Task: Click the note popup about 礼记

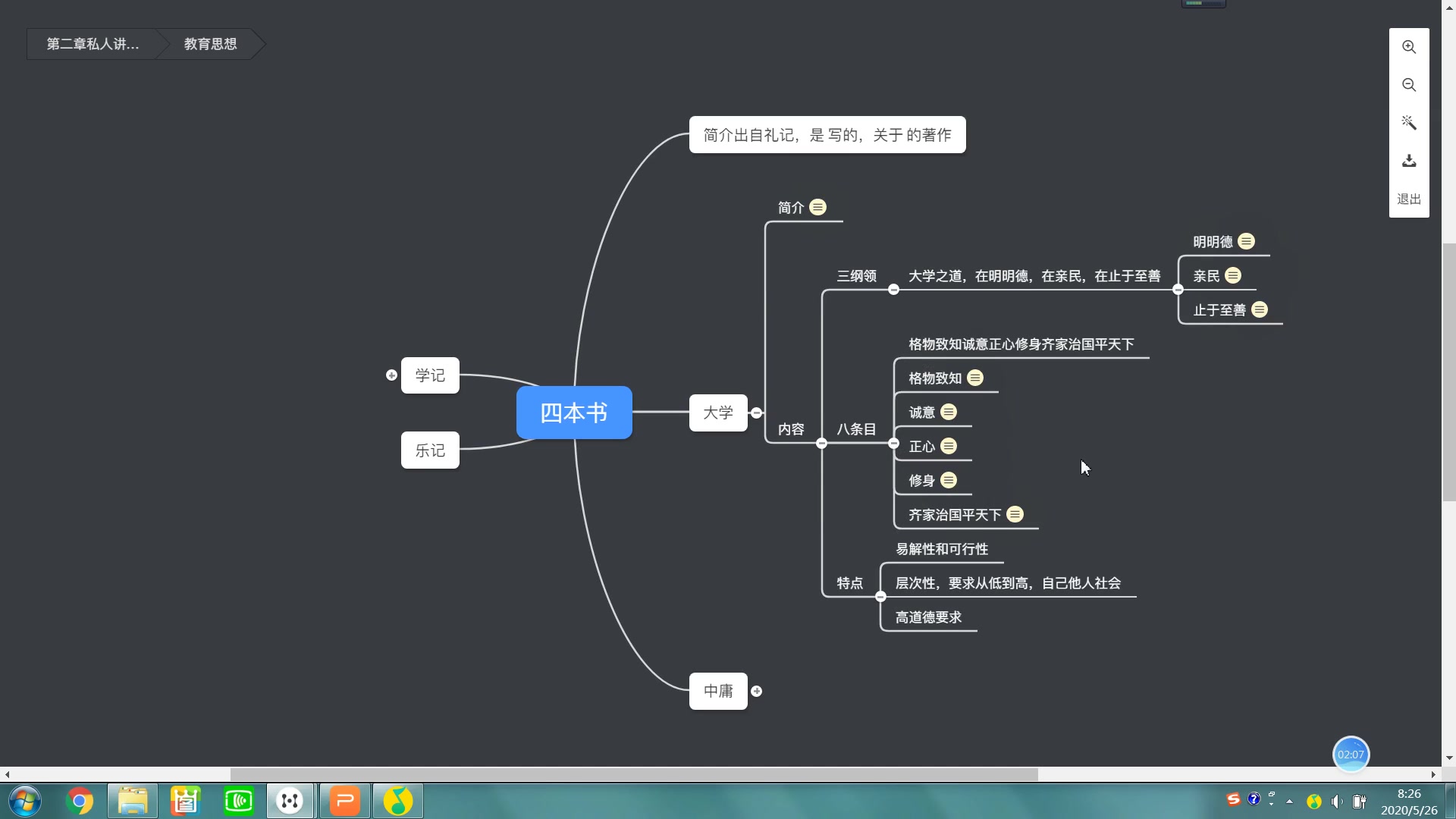Action: (x=827, y=135)
